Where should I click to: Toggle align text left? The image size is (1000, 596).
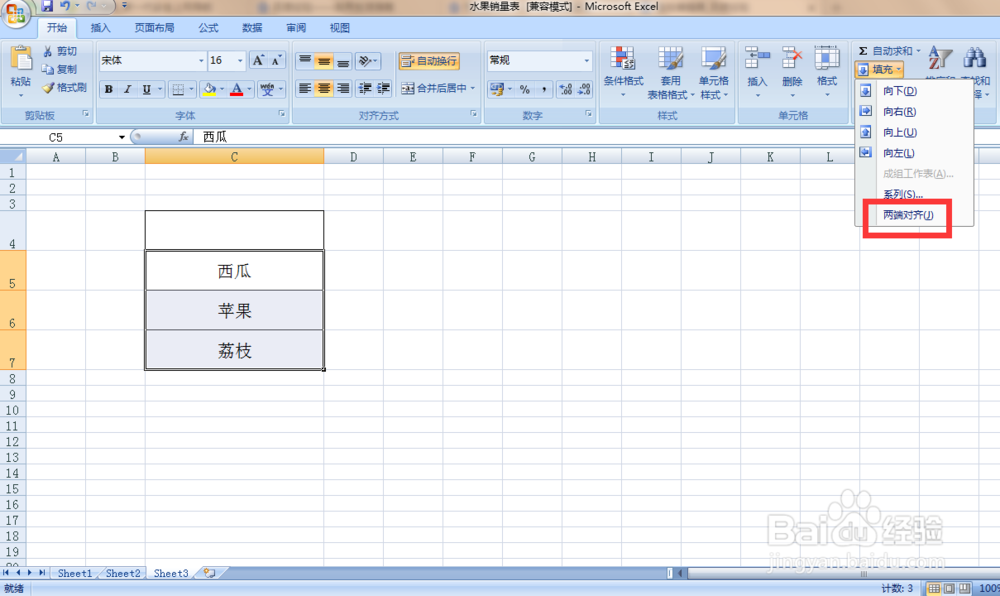[305, 89]
